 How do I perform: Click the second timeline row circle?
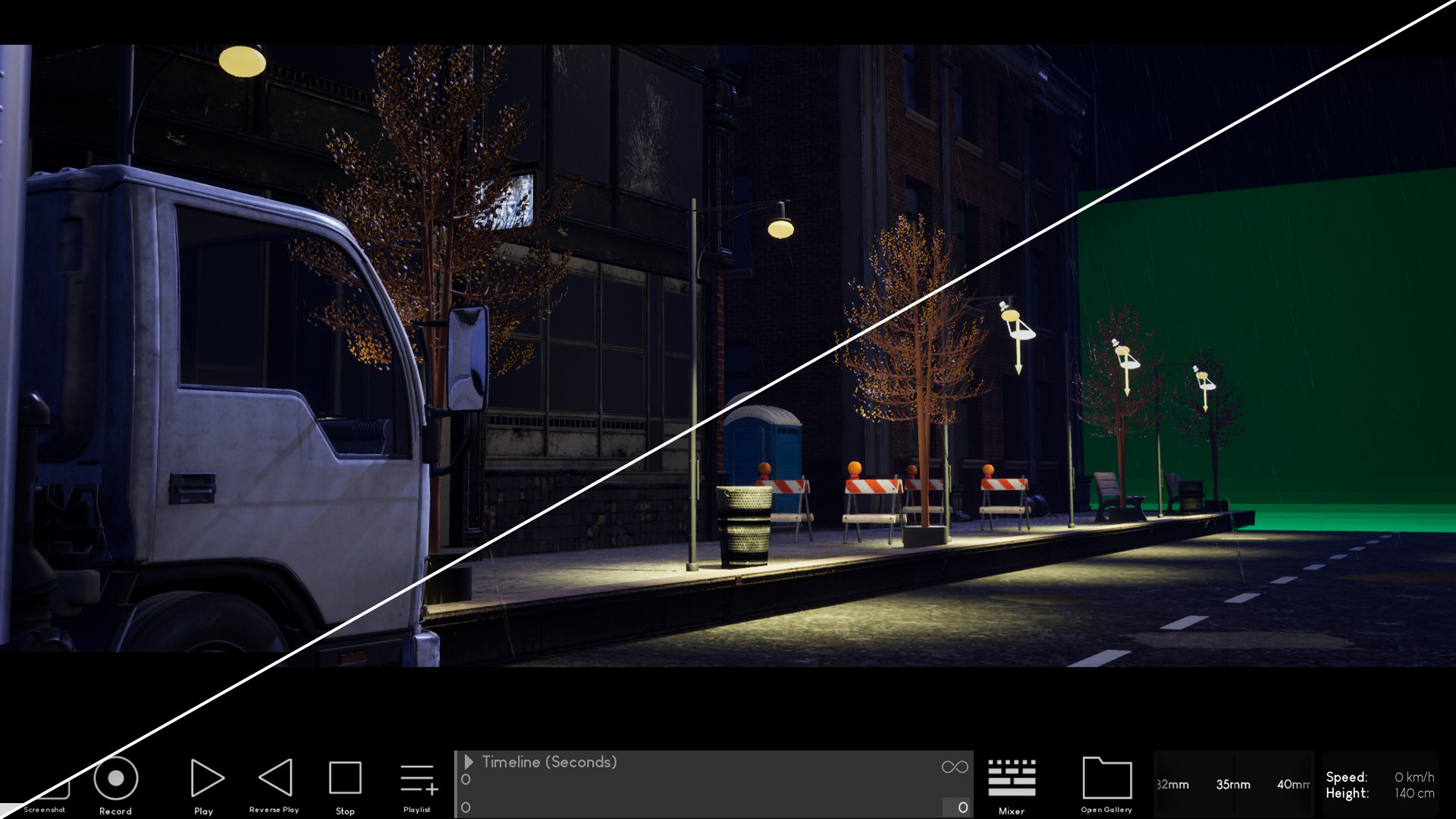(466, 807)
